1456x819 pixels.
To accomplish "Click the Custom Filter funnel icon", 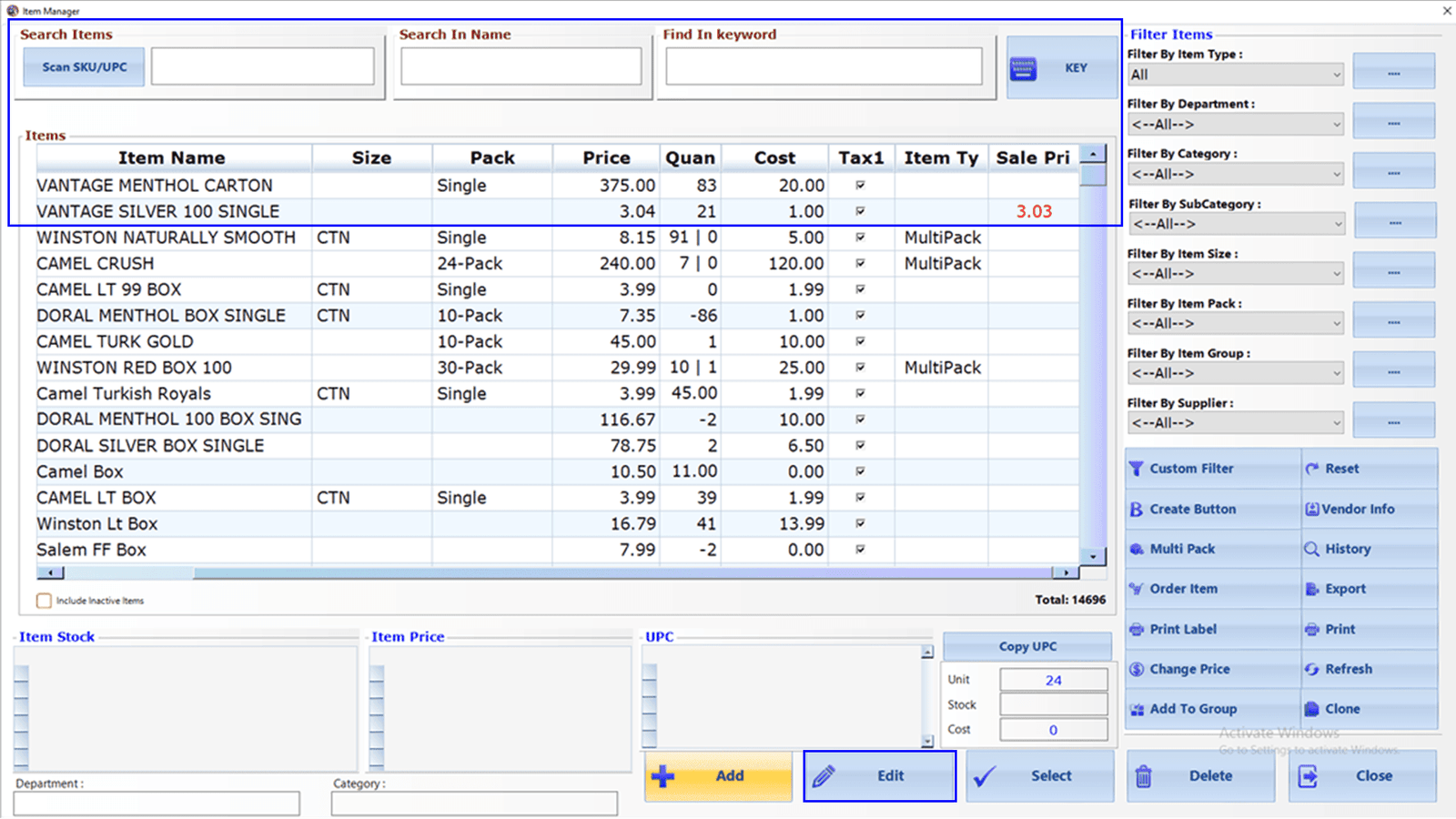I will [x=1136, y=469].
